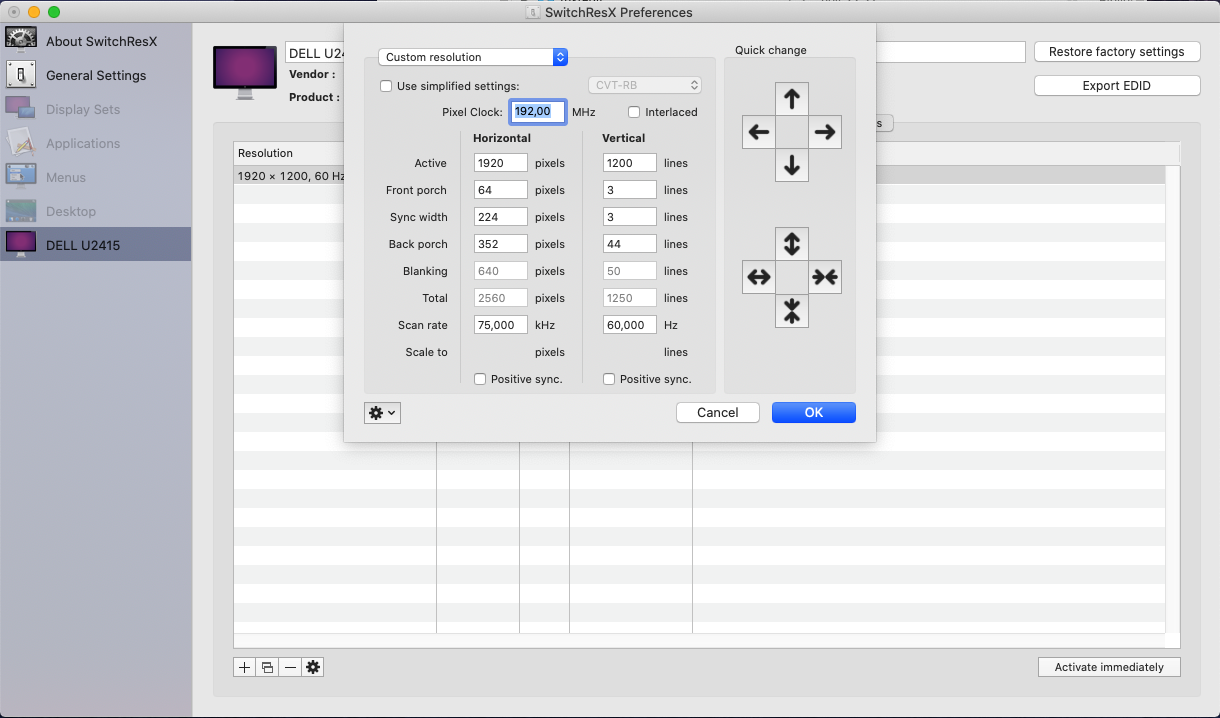1220x718 pixels.
Task: Click the shrink horizontally arrow icon
Action: [825, 277]
